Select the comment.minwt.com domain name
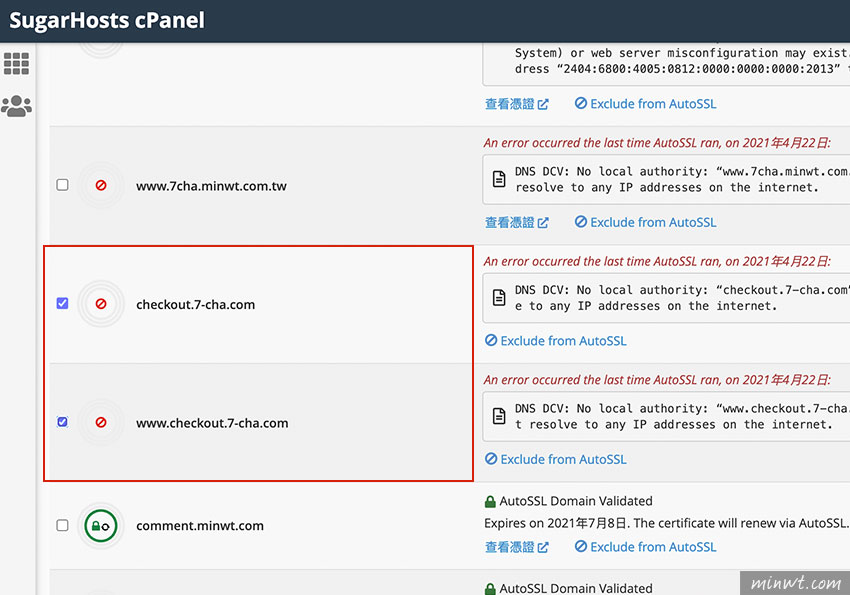This screenshot has width=850, height=595. coord(200,526)
